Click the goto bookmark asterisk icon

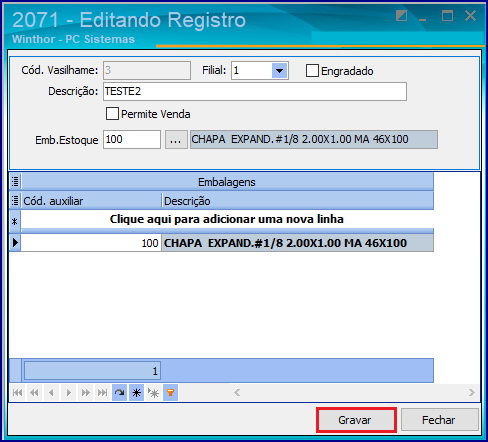(153, 393)
